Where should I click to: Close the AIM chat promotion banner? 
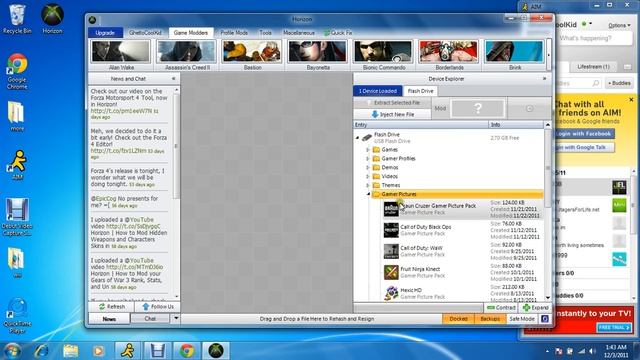pyautogui.click(x=631, y=100)
